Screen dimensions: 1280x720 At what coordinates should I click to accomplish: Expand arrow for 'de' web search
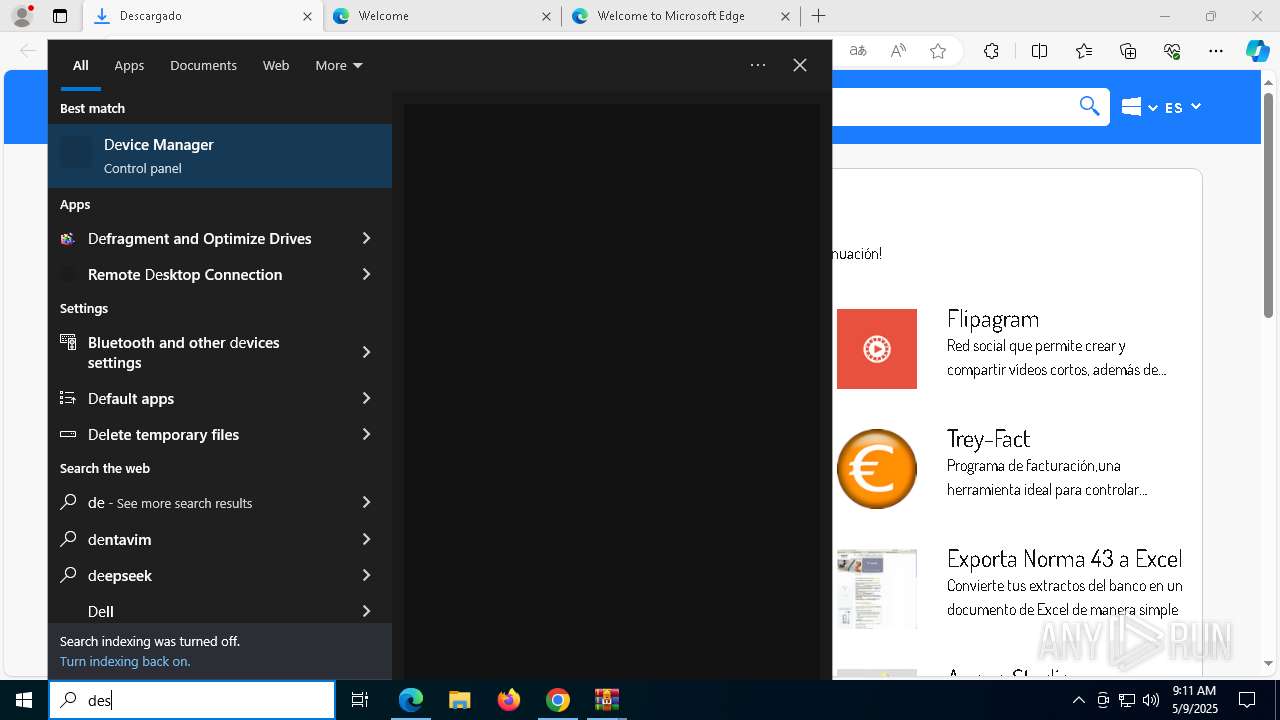pyautogui.click(x=366, y=503)
